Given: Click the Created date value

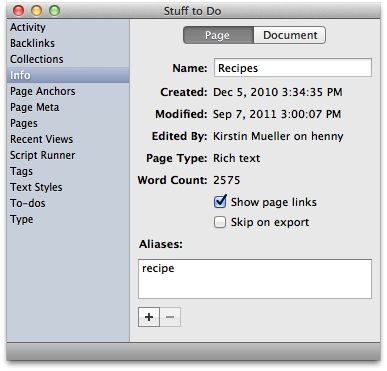Looking at the screenshot, I should click(x=278, y=92).
